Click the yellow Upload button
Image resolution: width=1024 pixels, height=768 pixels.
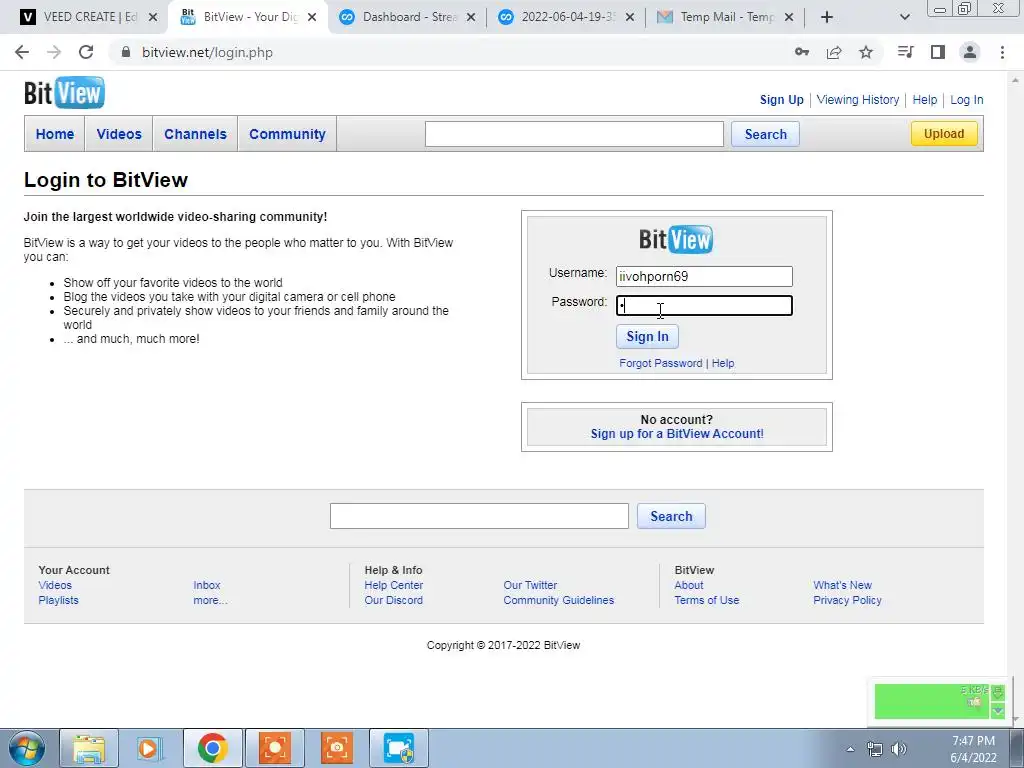coord(944,134)
